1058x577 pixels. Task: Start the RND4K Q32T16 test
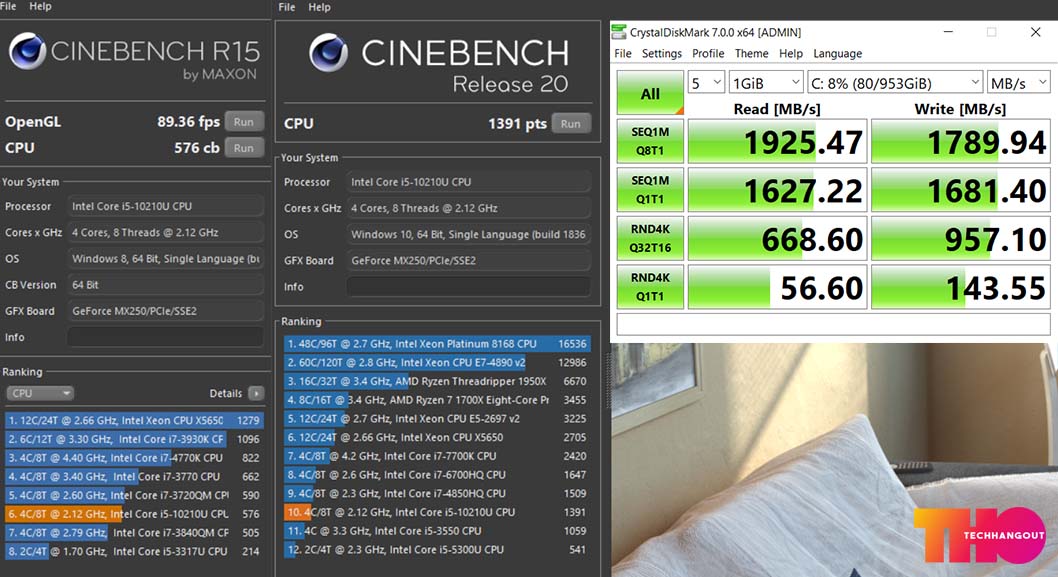650,238
